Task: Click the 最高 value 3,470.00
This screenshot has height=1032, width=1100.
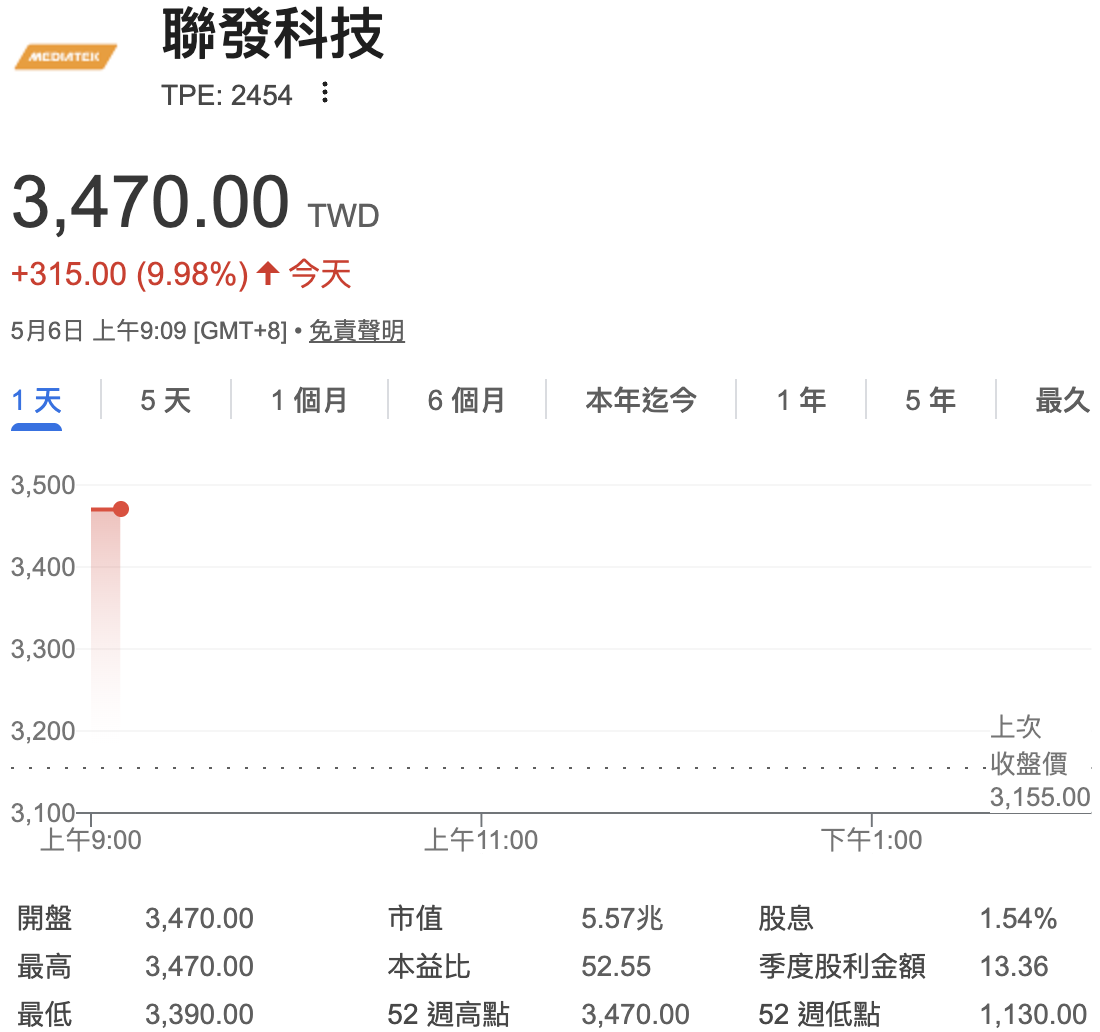Action: click(x=199, y=966)
